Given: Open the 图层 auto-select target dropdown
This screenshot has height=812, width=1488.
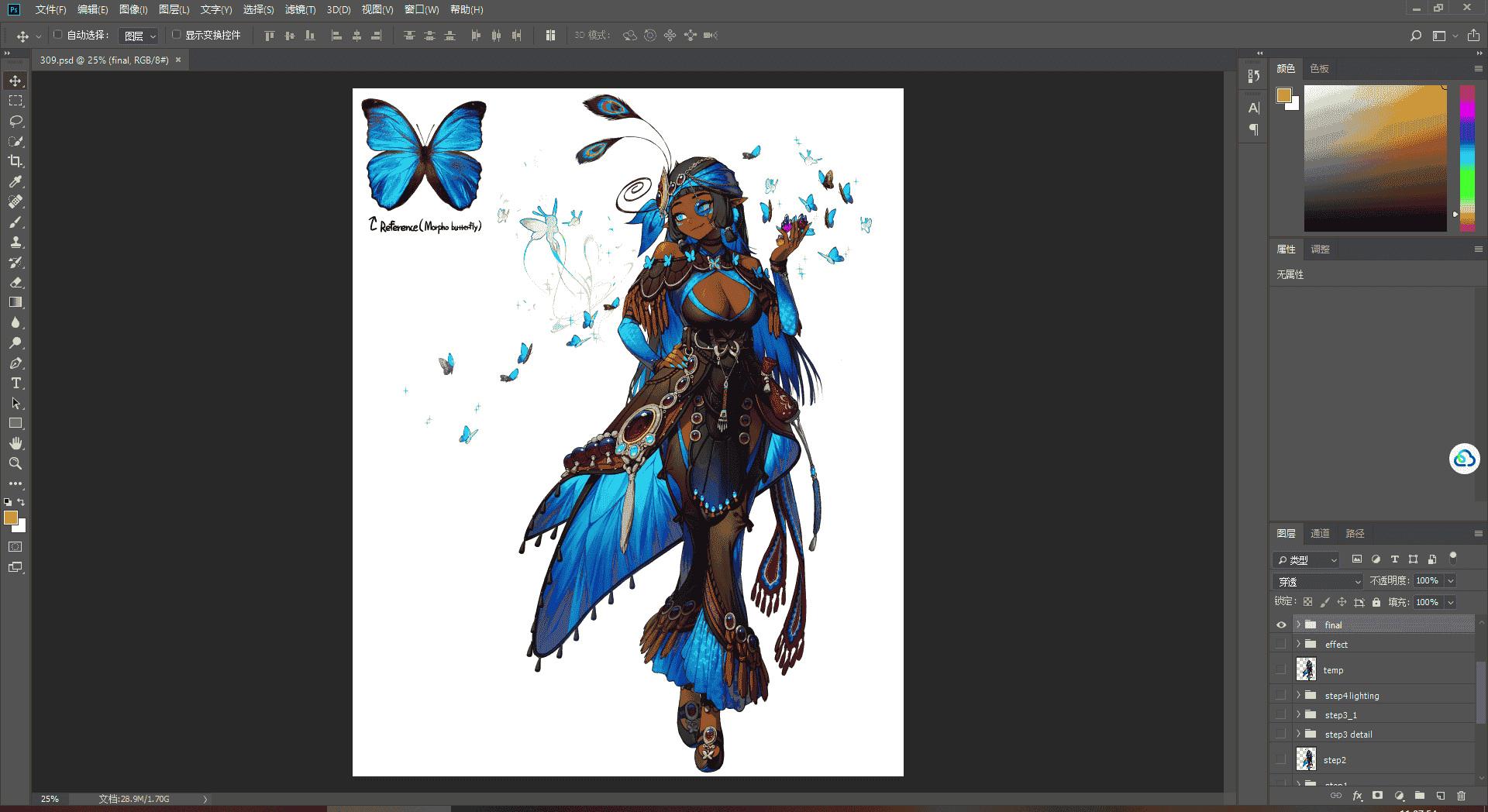Looking at the screenshot, I should [139, 36].
